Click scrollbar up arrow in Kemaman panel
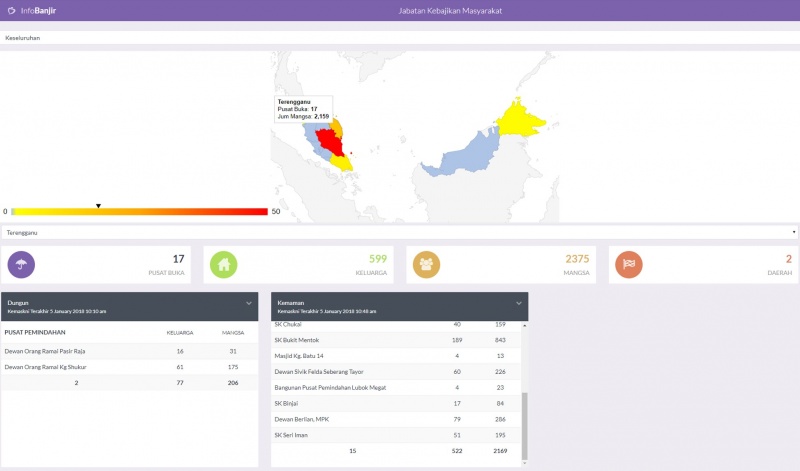800x471 pixels. point(524,325)
